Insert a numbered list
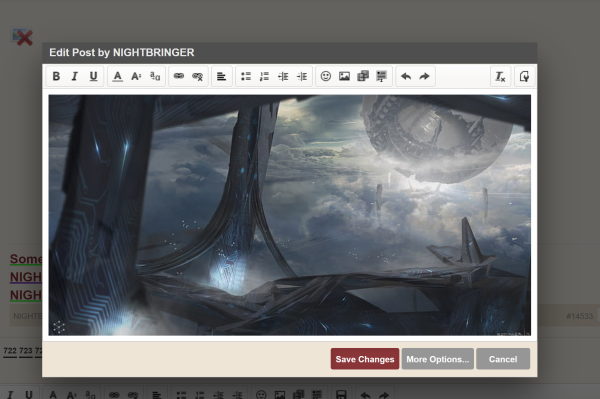Screen dimensions: 600x399 264,77
